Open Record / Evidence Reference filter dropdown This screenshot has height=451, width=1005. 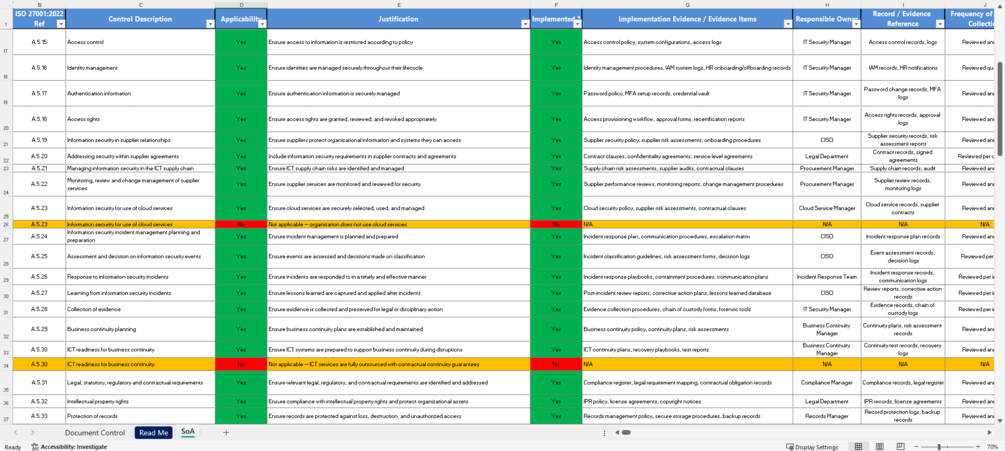pos(940,24)
